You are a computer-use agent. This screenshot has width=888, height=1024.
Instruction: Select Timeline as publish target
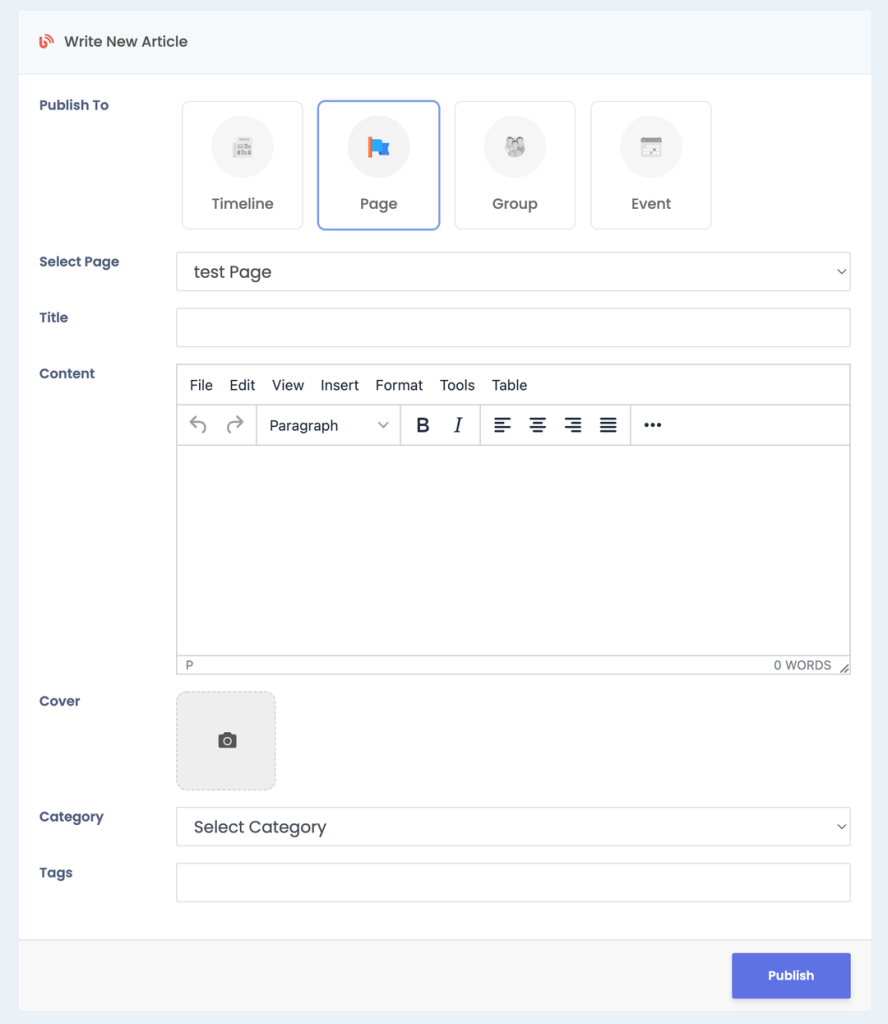[x=242, y=165]
